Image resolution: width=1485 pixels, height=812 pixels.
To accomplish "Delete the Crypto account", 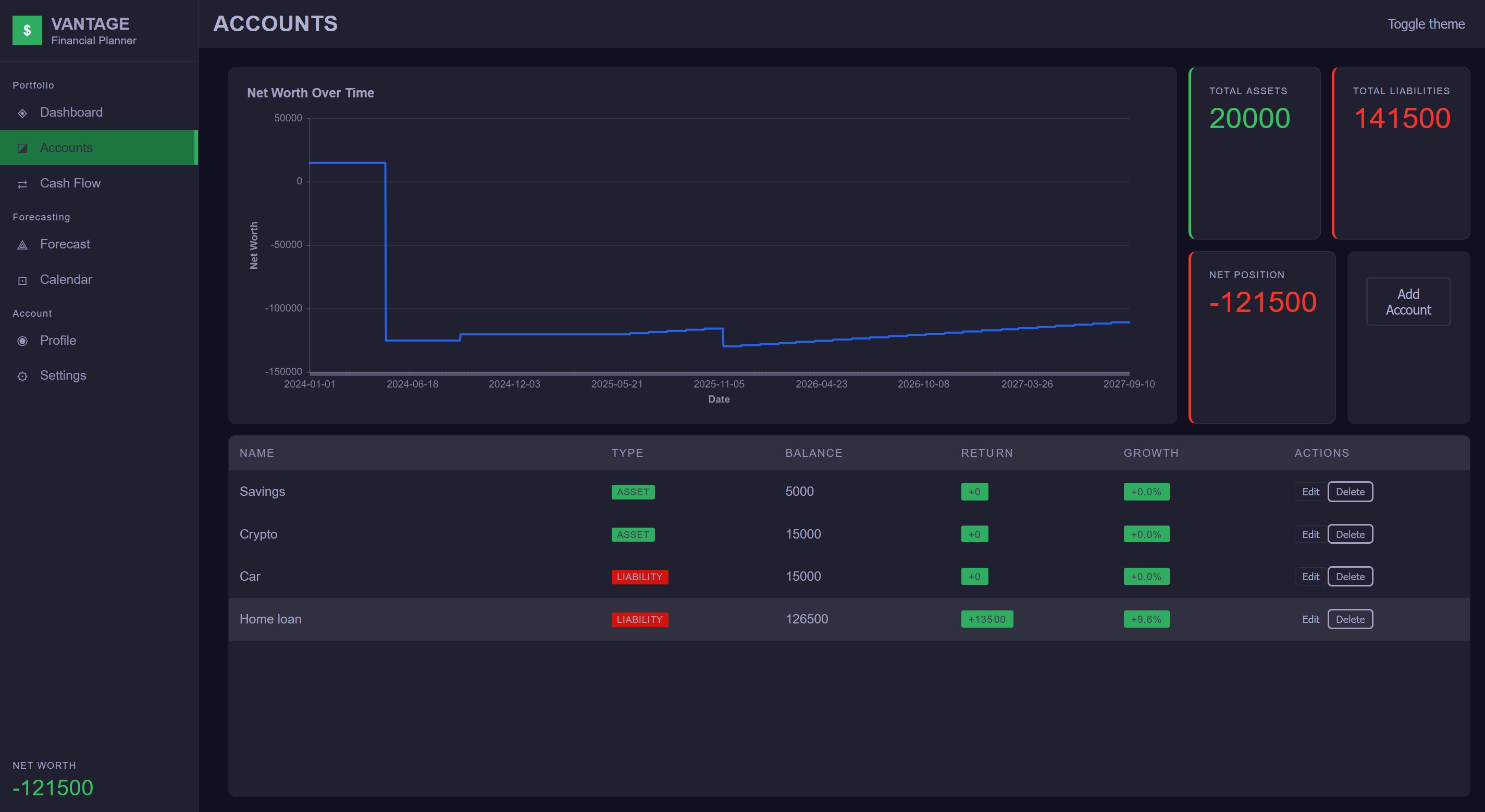I will (1350, 534).
